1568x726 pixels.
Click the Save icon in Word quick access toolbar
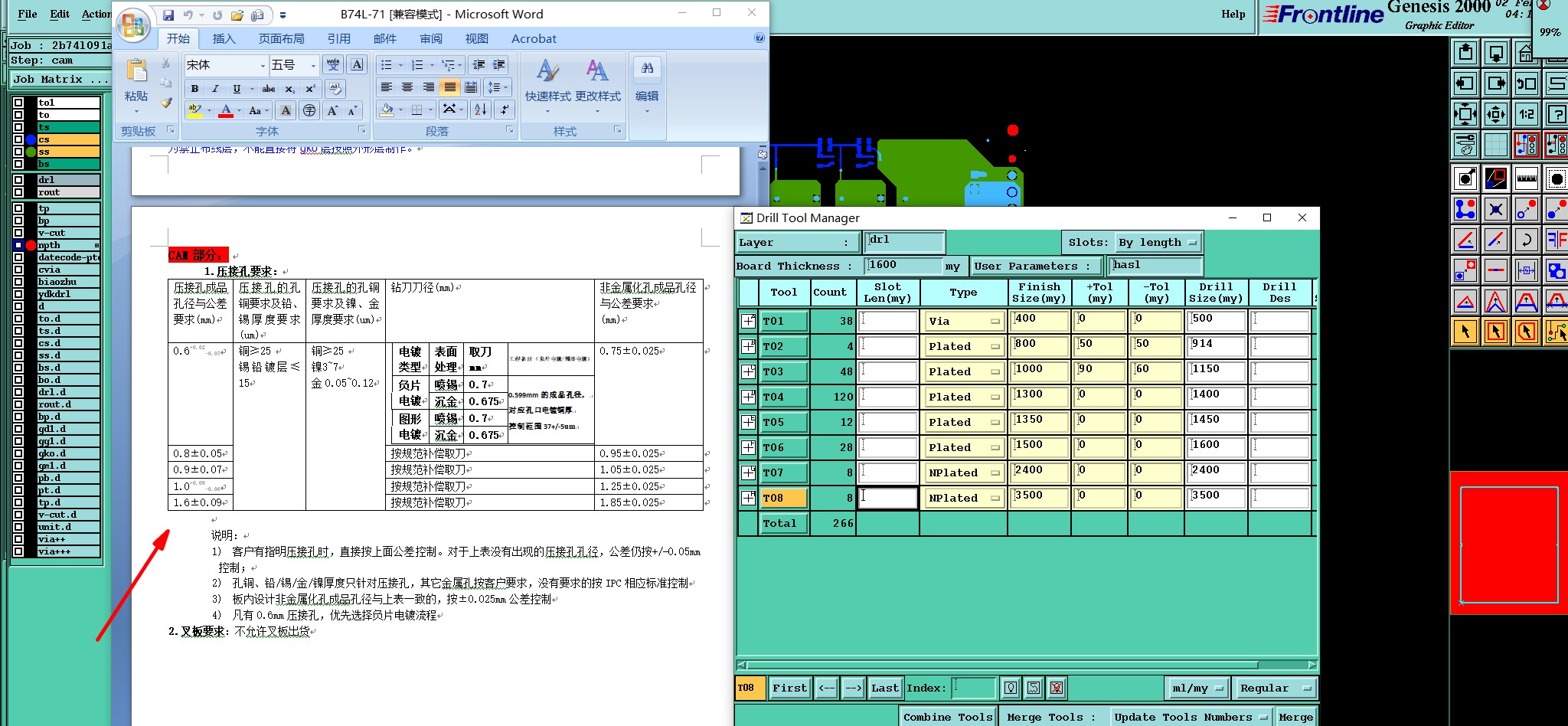[168, 15]
